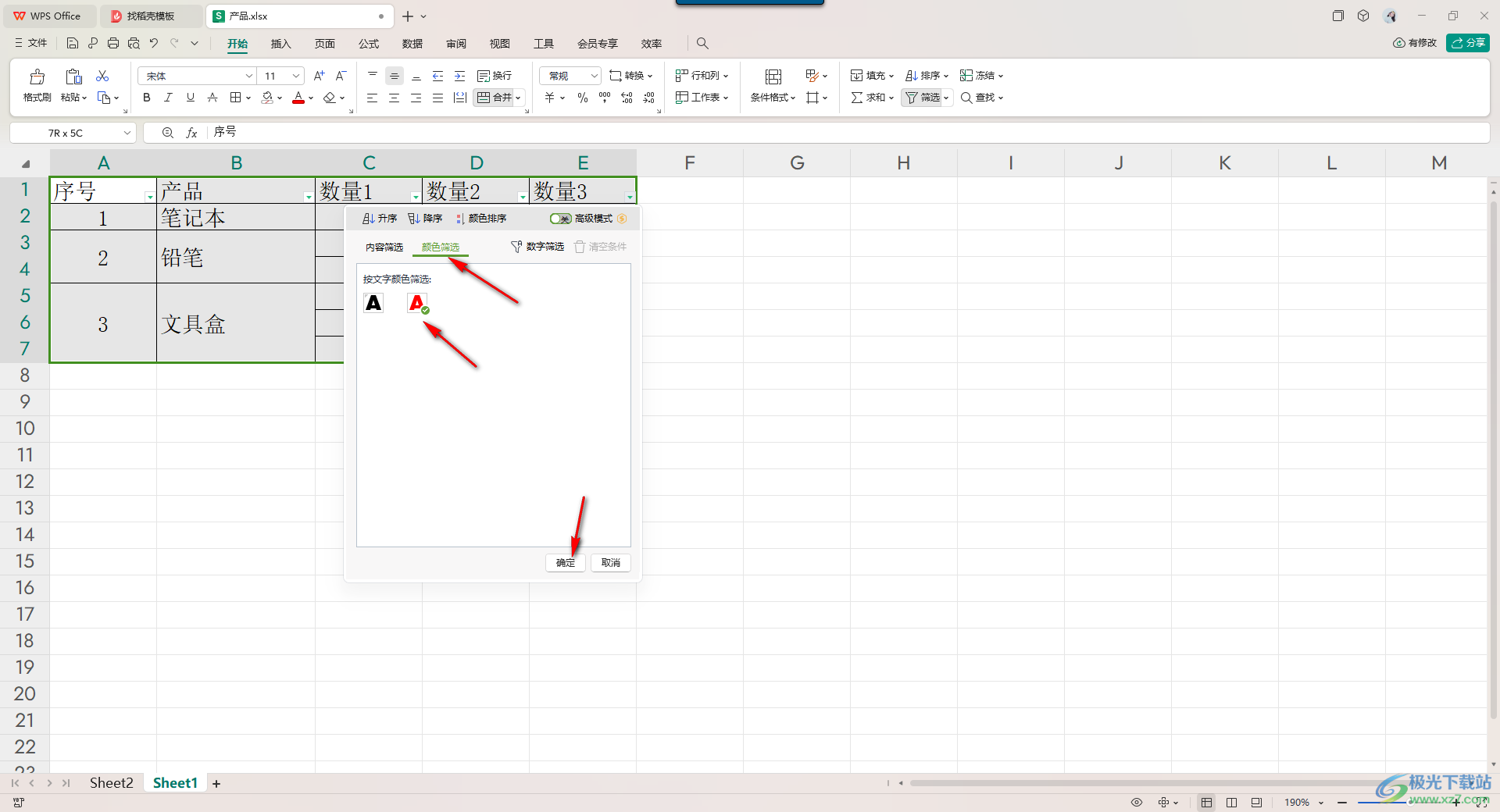Click zoom out minus button in status bar
This screenshot has width=1500, height=812.
pyautogui.click(x=1342, y=803)
